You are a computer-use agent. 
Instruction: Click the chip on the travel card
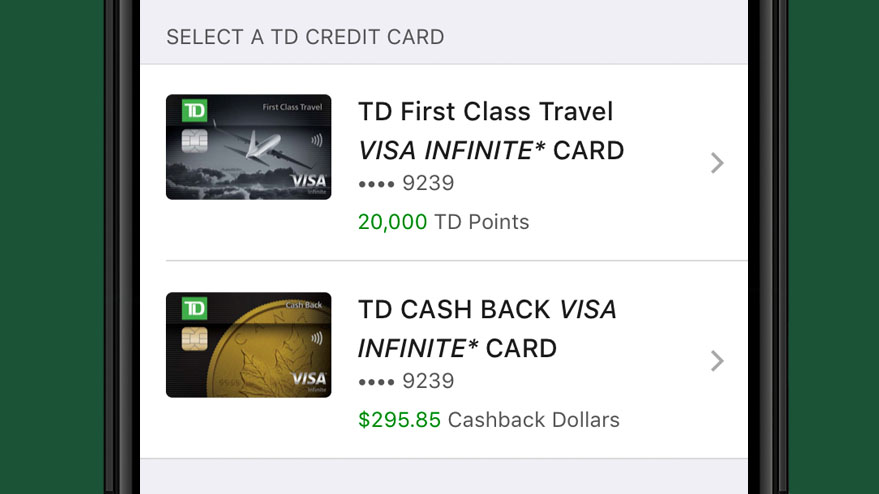click(195, 141)
